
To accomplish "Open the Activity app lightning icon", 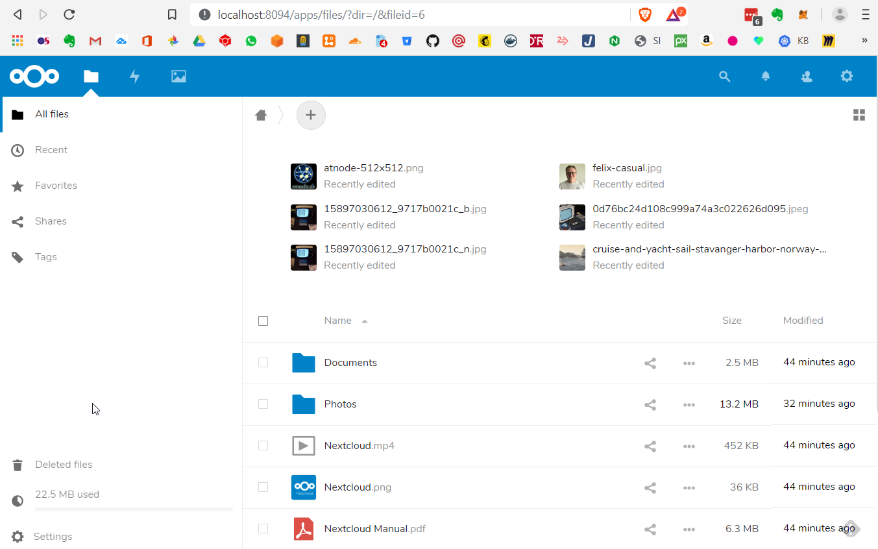I will tap(135, 76).
